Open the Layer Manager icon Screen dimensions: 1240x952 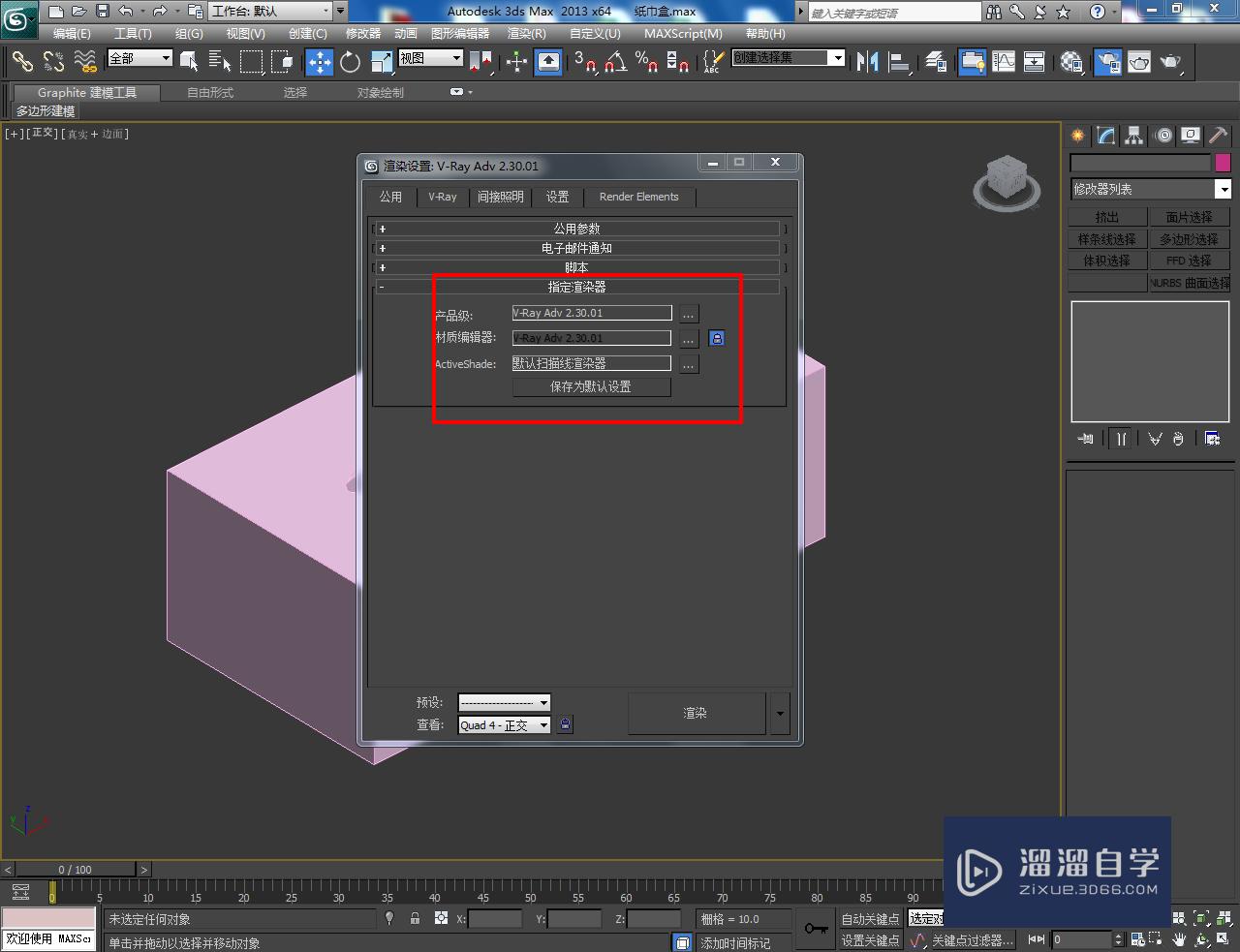tap(936, 62)
